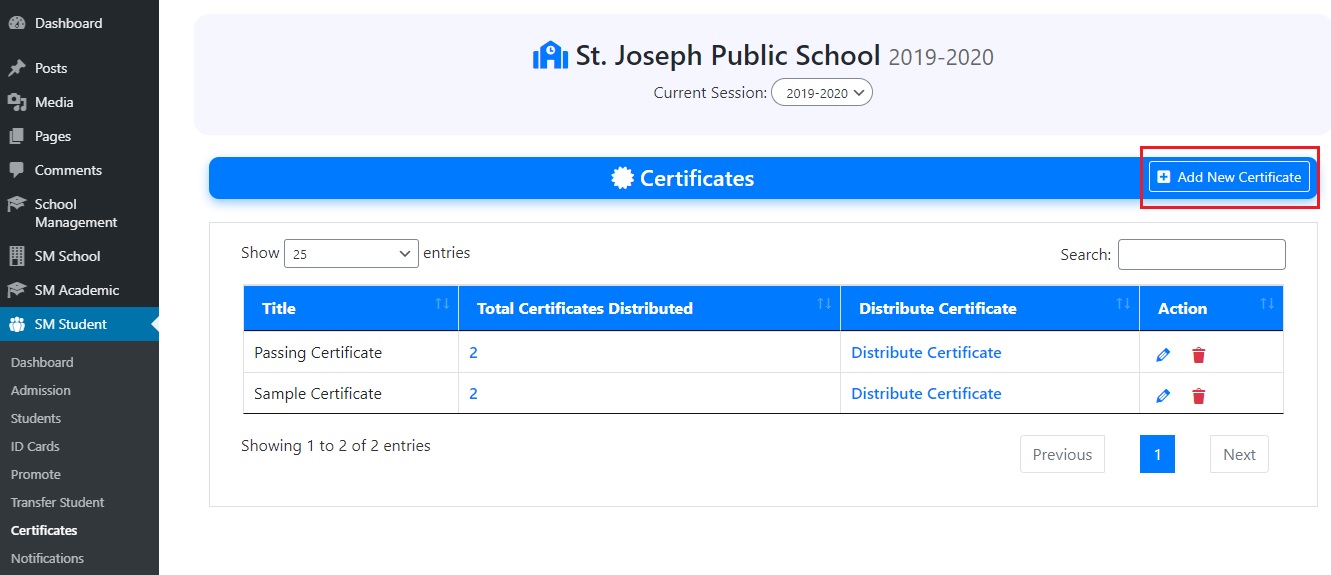Screen dimensions: 1331x575
Task: Click Distribute Certificate for Passing Certificate
Action: pyautogui.click(x=926, y=352)
